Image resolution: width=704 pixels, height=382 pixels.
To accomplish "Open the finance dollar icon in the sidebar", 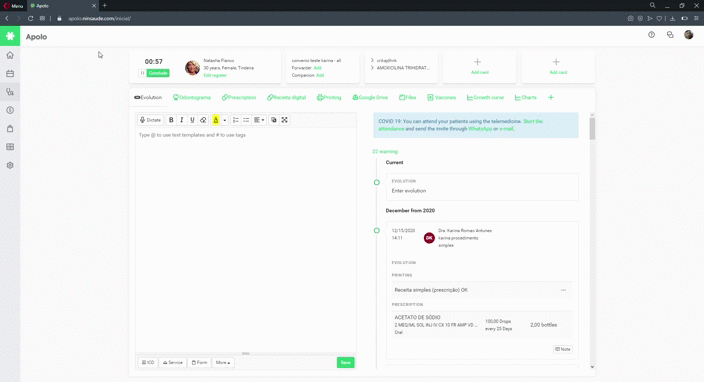I will [10, 110].
